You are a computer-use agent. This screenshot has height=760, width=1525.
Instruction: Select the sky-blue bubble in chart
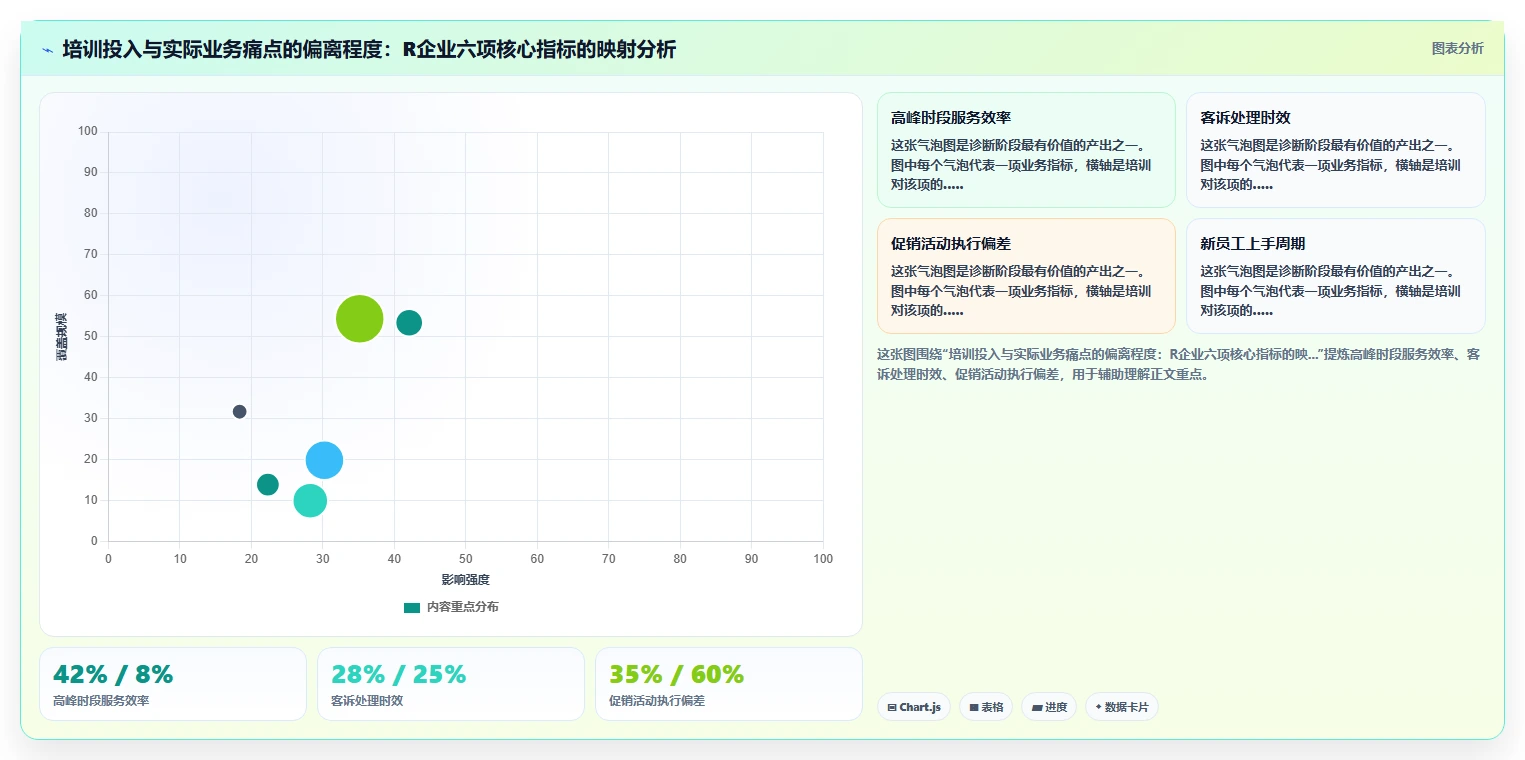point(324,460)
